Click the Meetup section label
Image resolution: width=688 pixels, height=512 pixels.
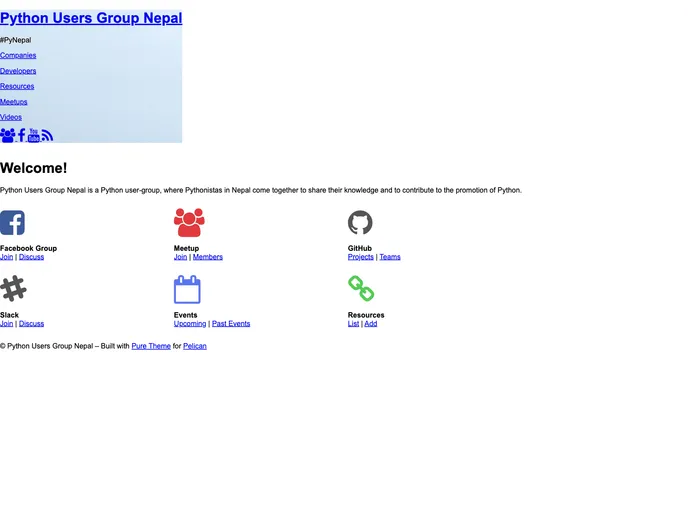[x=186, y=248]
